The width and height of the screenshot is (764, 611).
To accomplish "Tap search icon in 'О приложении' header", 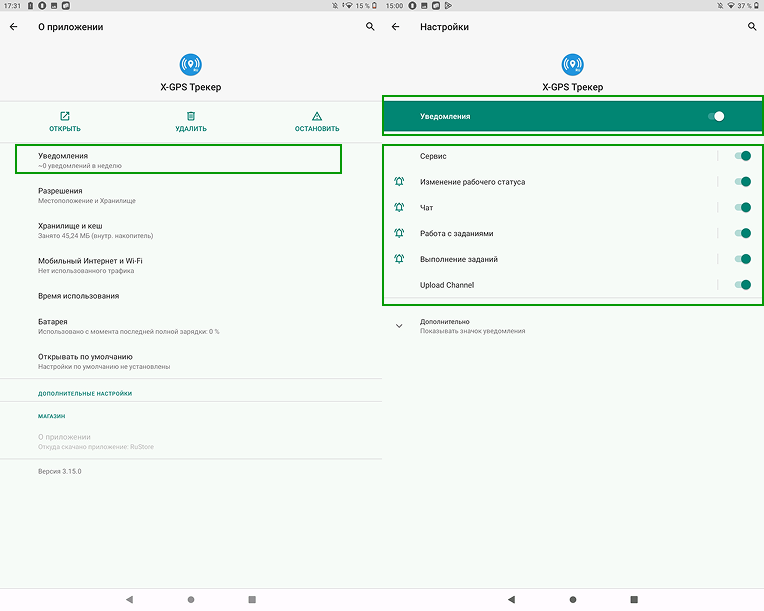I will coord(370,27).
